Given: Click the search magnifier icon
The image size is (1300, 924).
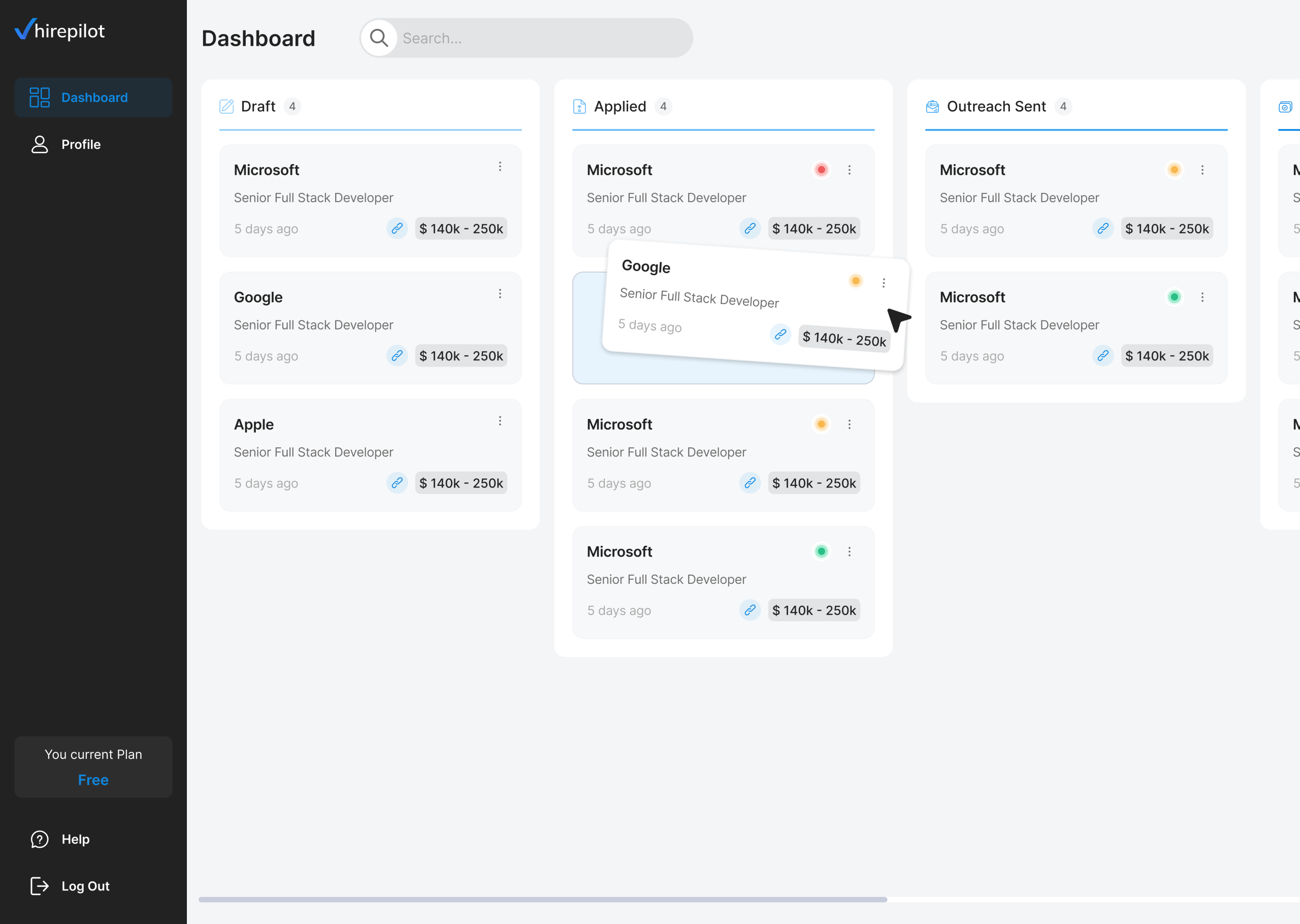Looking at the screenshot, I should (379, 38).
